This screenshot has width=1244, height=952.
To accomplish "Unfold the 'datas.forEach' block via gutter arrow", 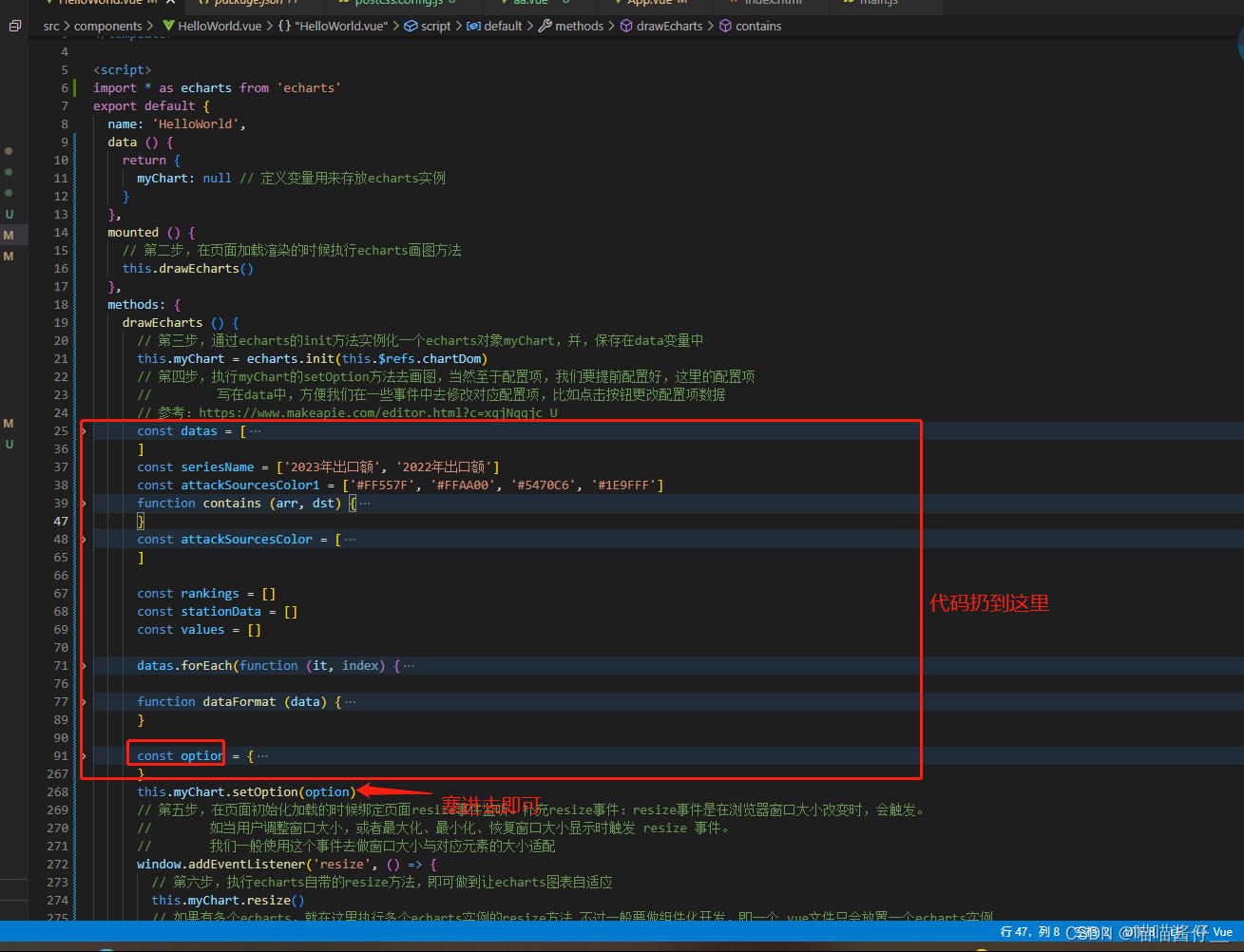I will tap(84, 666).
